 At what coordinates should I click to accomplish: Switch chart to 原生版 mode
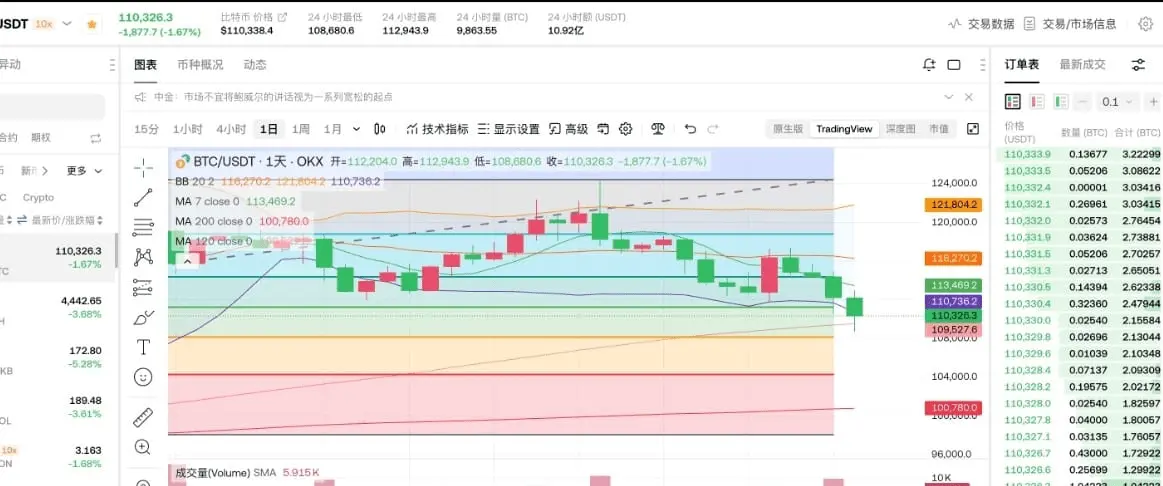788,129
